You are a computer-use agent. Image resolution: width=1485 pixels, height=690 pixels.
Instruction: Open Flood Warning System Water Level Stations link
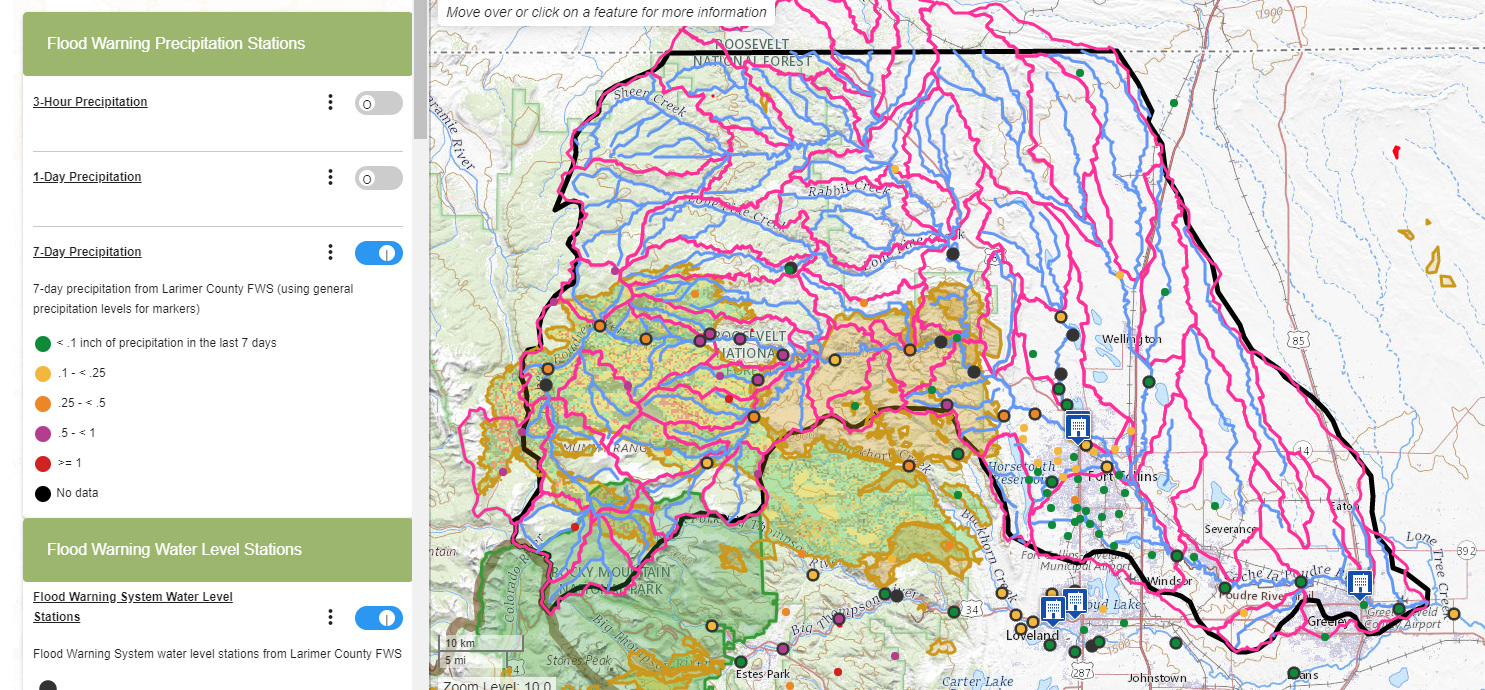coord(133,607)
